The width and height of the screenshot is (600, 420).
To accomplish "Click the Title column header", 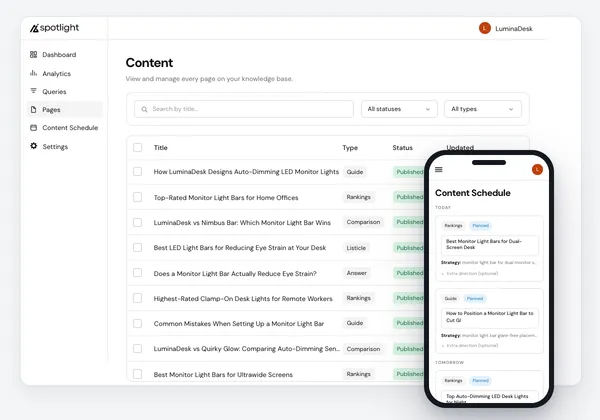I will (x=161, y=148).
